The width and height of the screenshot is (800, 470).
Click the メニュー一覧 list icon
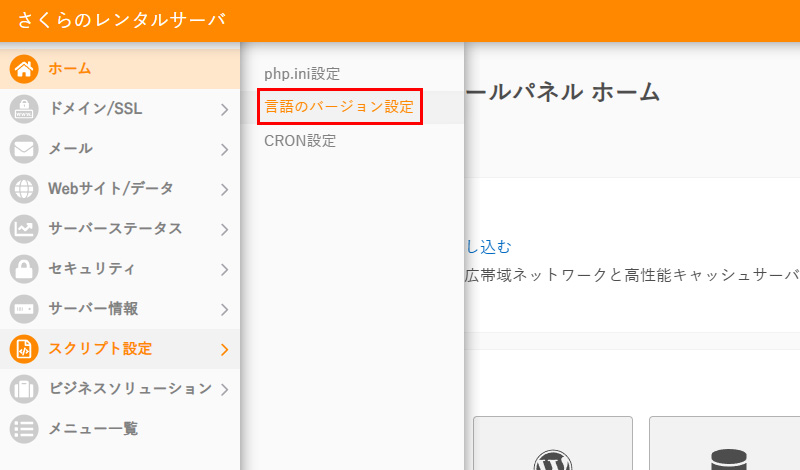24,429
